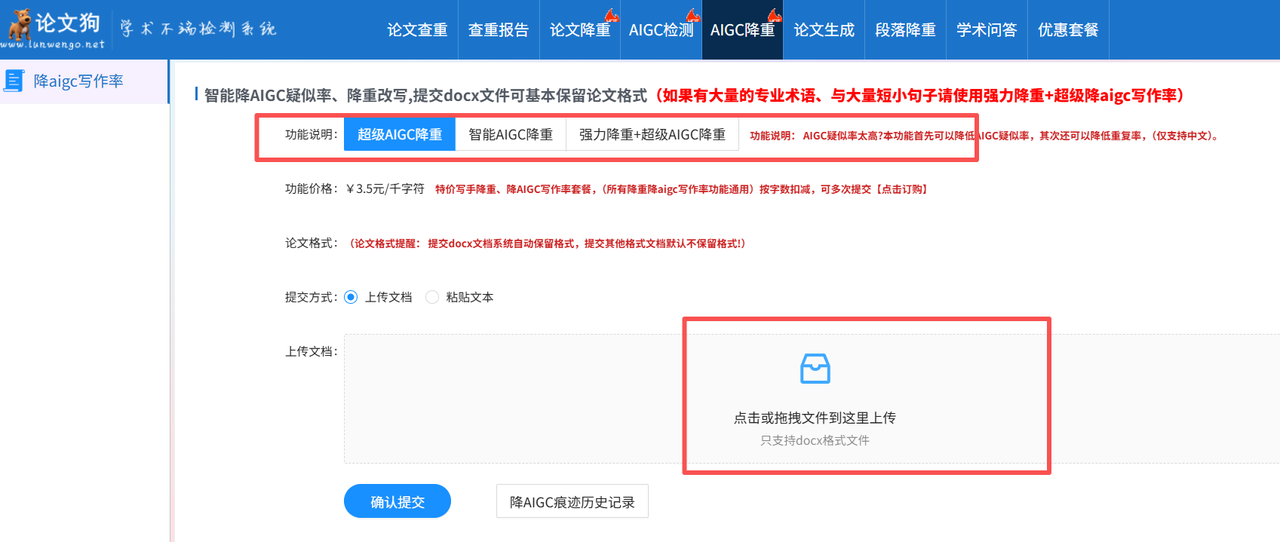Select the 粘贴文本 radio button

tap(432, 297)
